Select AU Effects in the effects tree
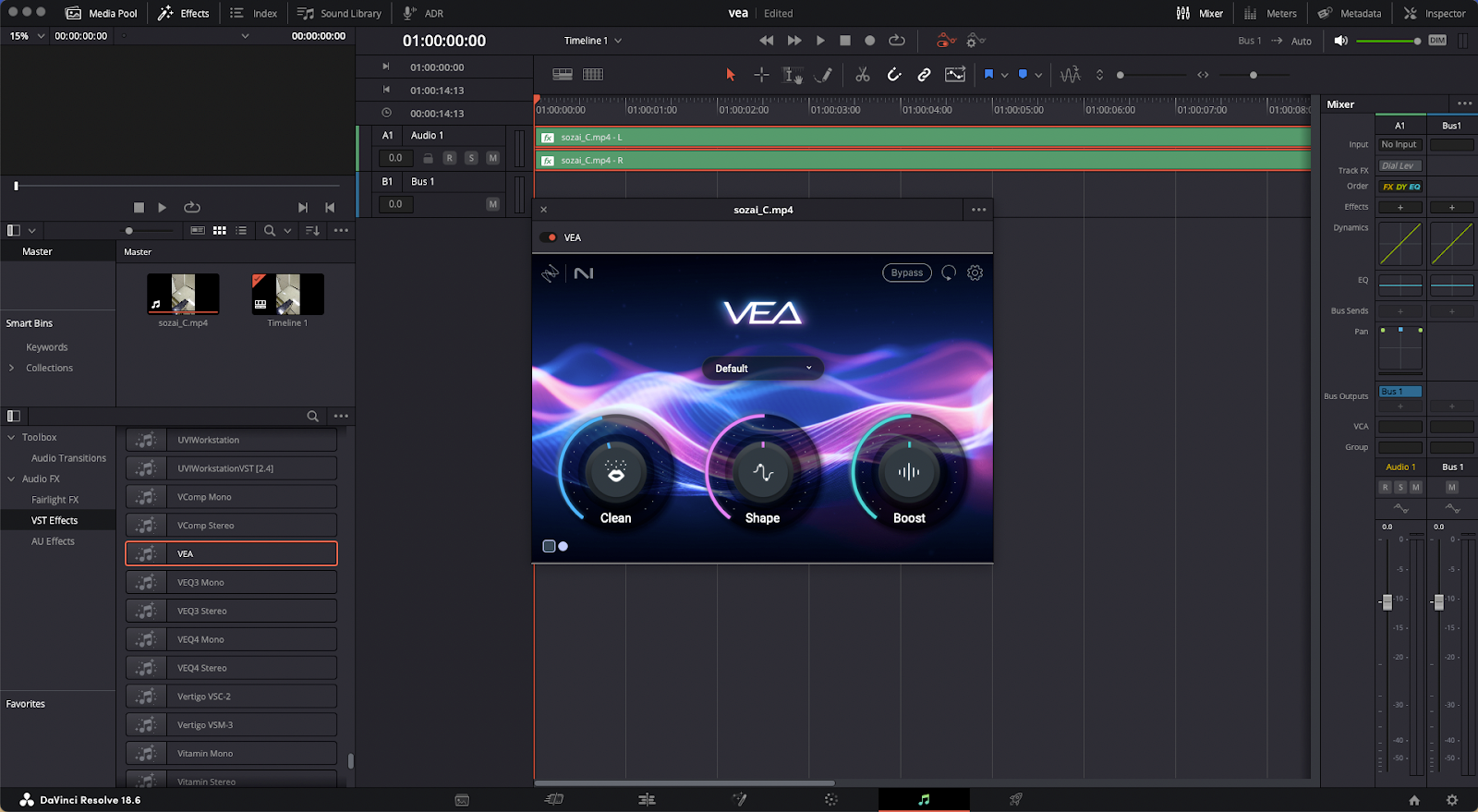The image size is (1478, 812). 53,541
